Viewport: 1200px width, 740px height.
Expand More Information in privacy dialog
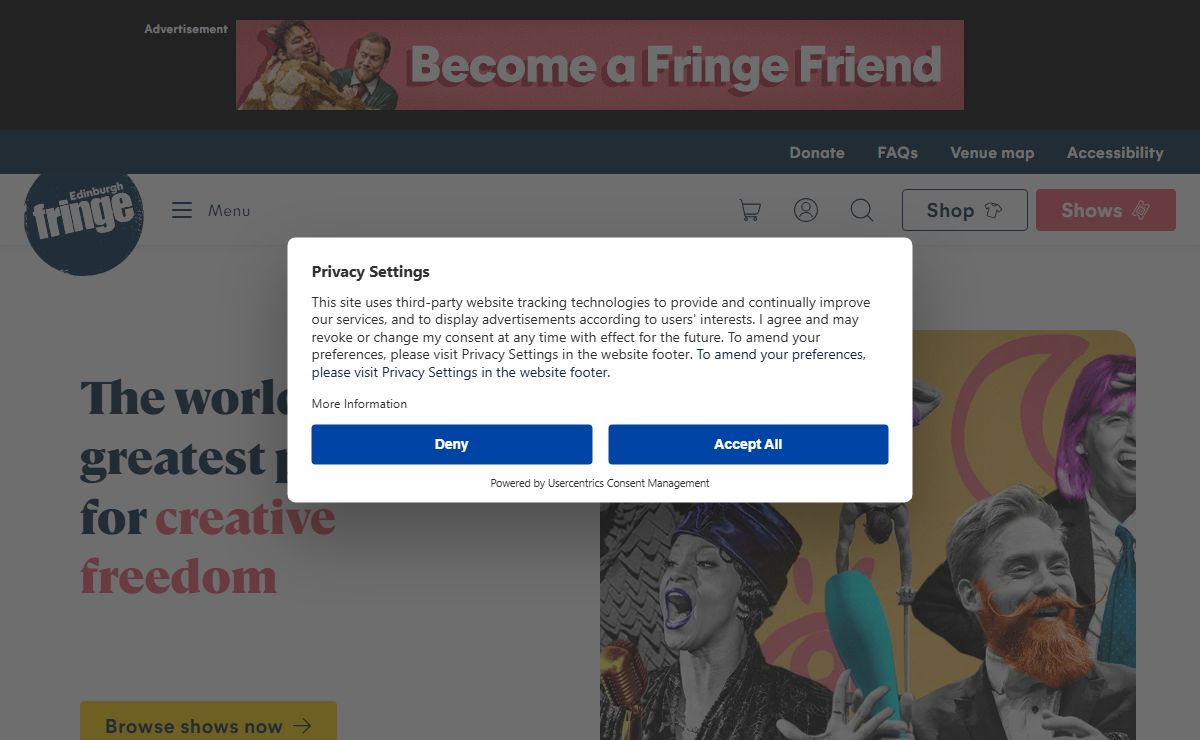click(x=359, y=404)
